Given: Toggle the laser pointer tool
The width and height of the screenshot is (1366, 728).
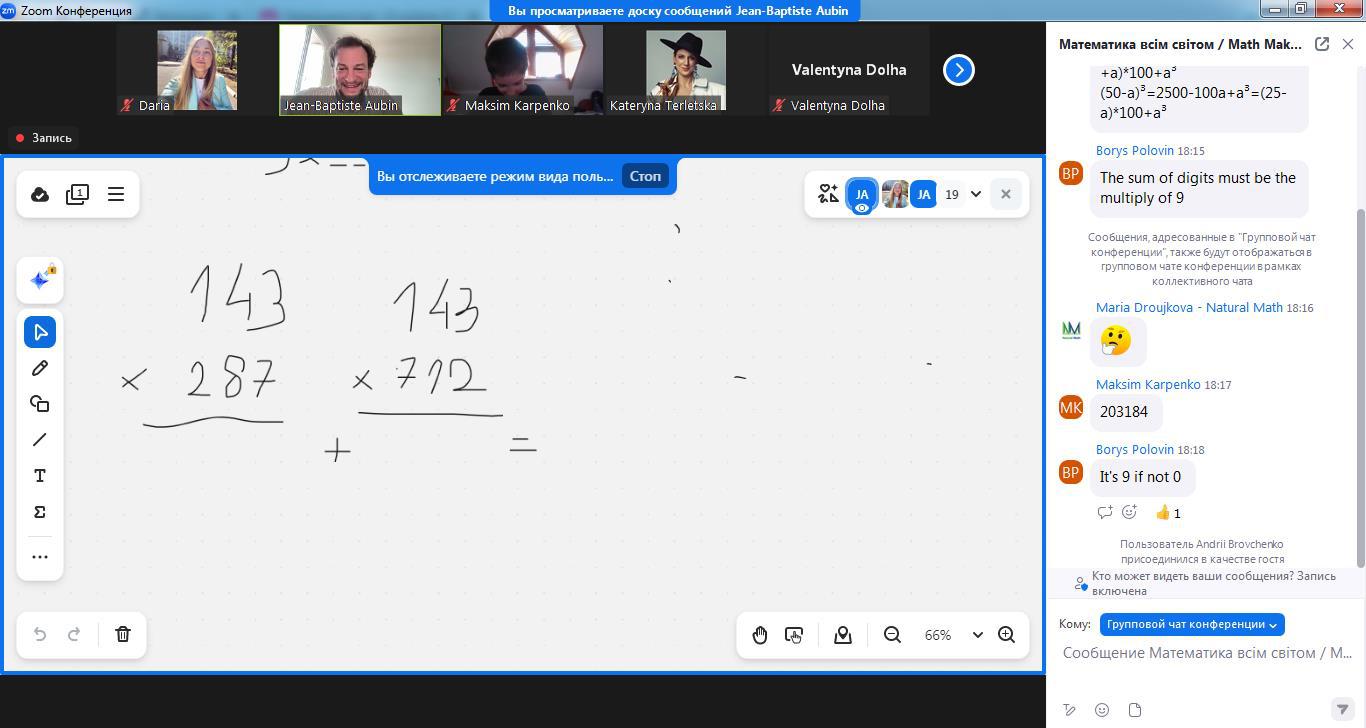Looking at the screenshot, I should pos(794,635).
